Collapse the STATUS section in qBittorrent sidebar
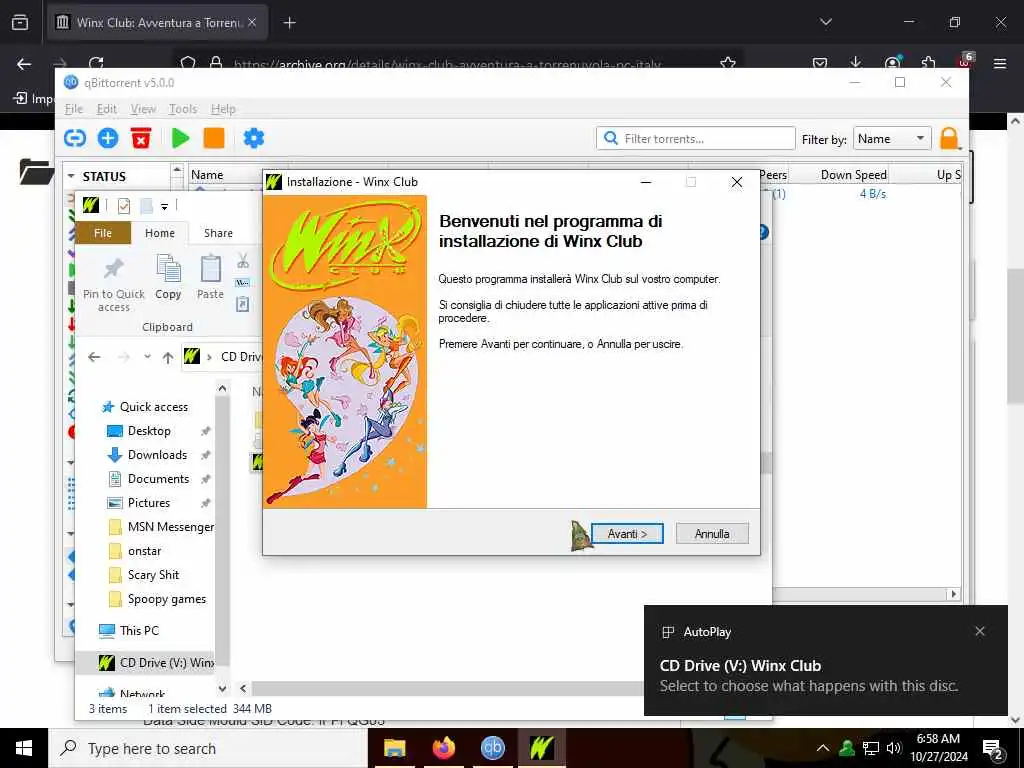Image resolution: width=1024 pixels, height=768 pixels. click(71, 176)
